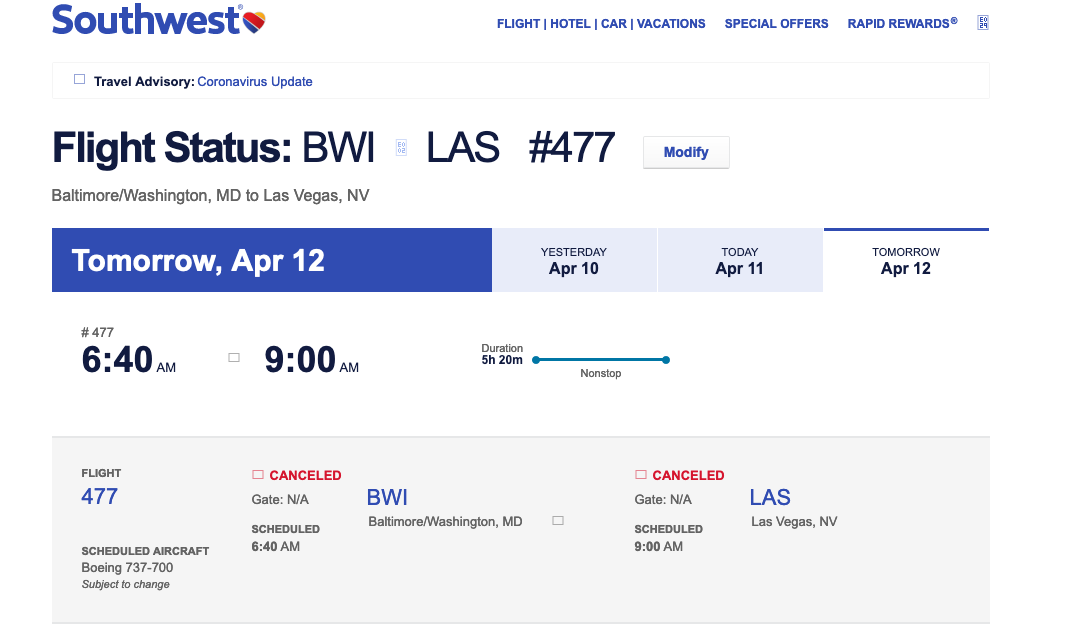This screenshot has height=634, width=1083.
Task: Click the Southwest heart logo
Action: click(x=254, y=20)
